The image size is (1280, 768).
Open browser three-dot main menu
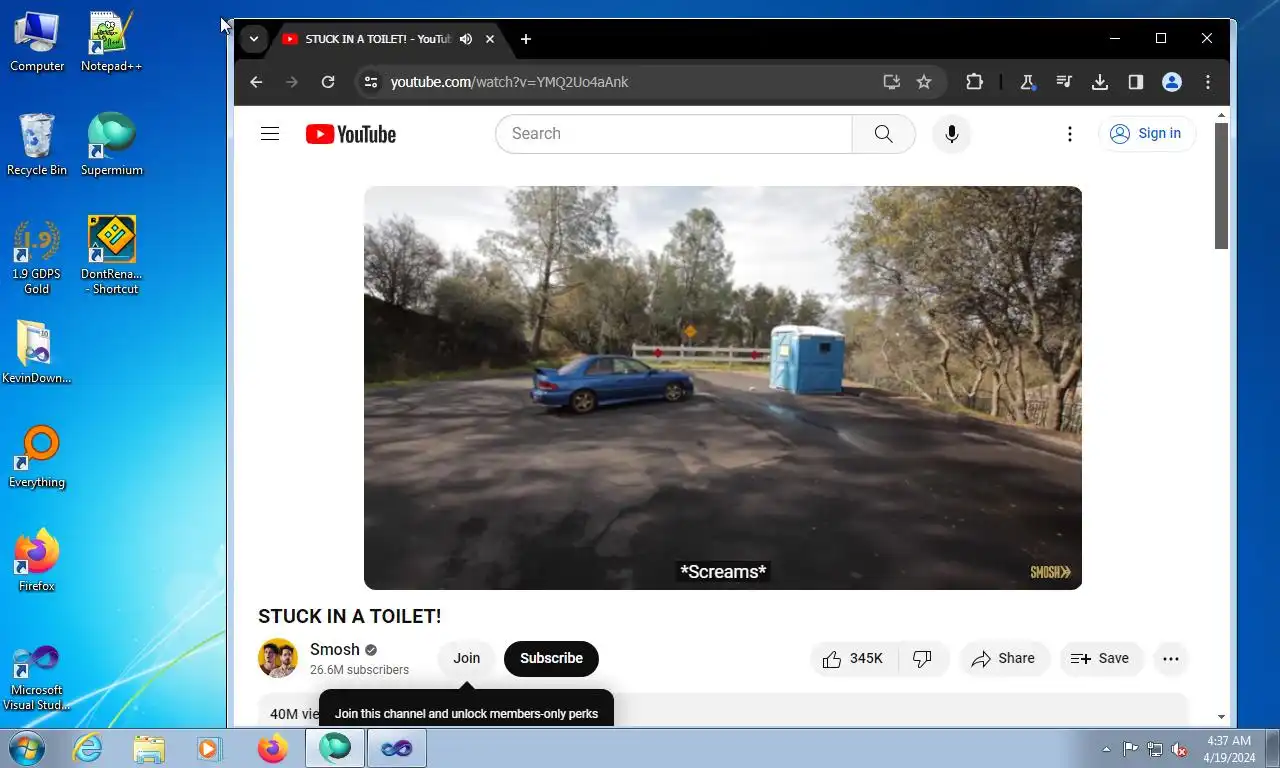pos(1208,82)
